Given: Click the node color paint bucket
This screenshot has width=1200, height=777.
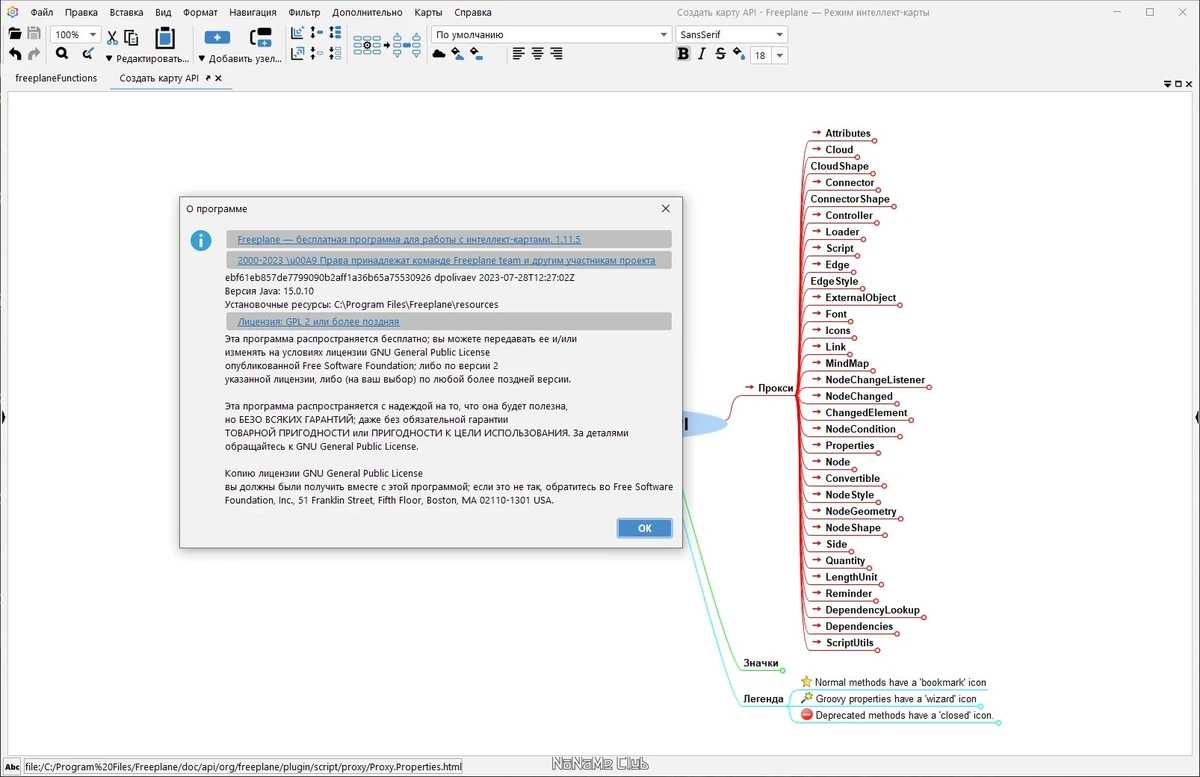Looking at the screenshot, I should (457, 54).
